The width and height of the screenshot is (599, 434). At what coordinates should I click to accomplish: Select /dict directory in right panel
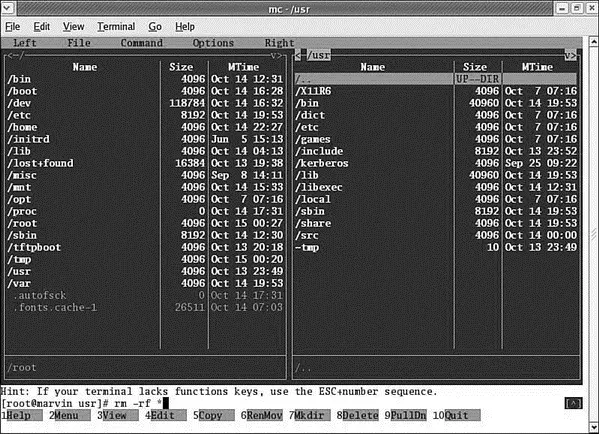[435, 115]
